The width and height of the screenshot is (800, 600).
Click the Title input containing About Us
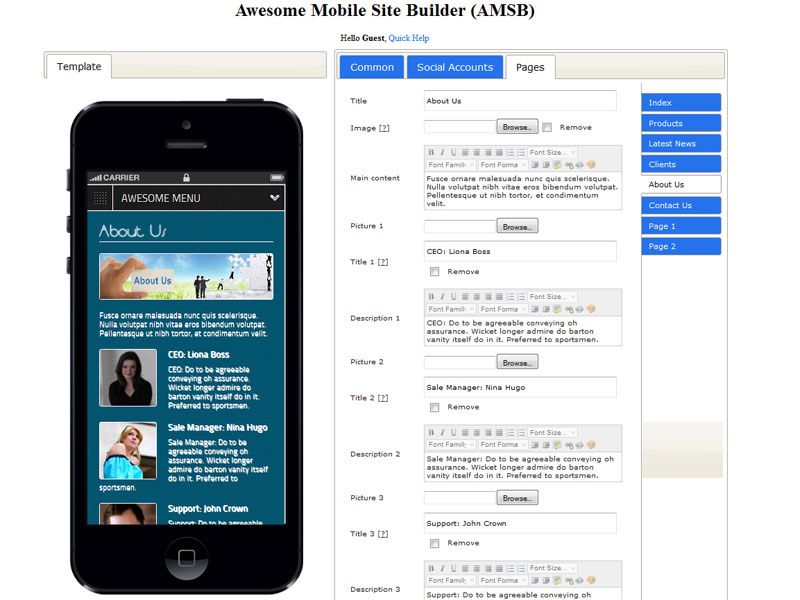[x=520, y=101]
